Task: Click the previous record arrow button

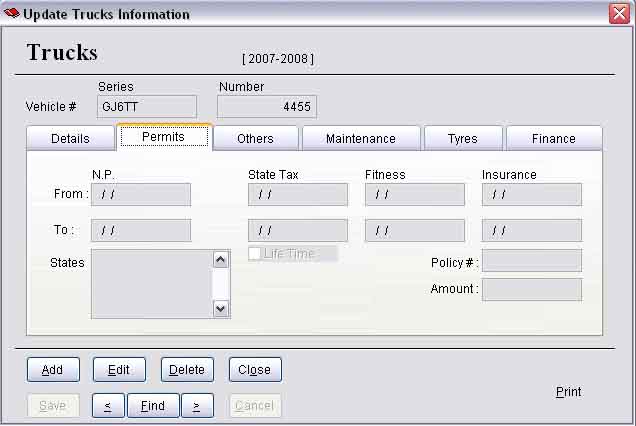Action: [108, 406]
